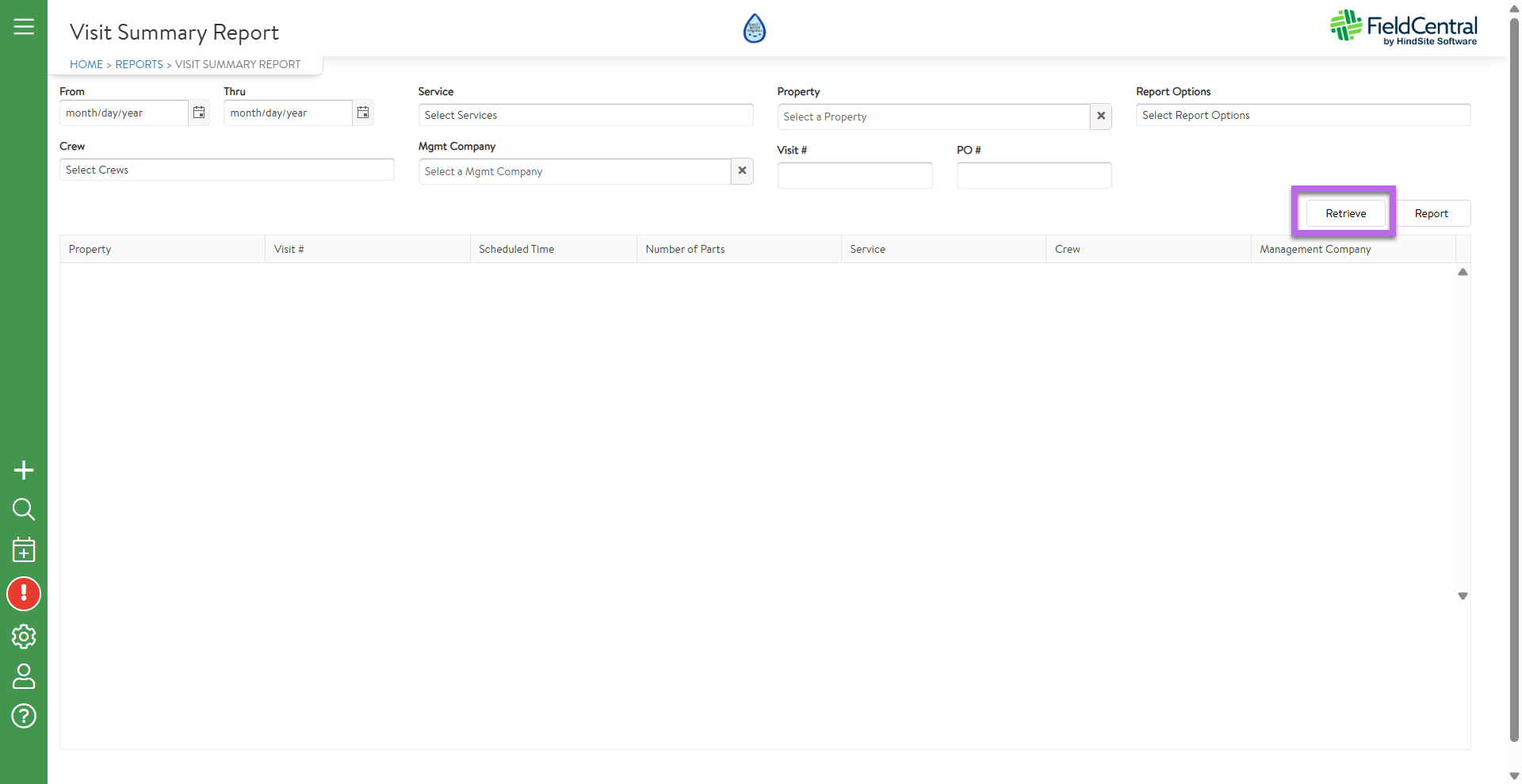Open the user profile icon

(x=24, y=676)
